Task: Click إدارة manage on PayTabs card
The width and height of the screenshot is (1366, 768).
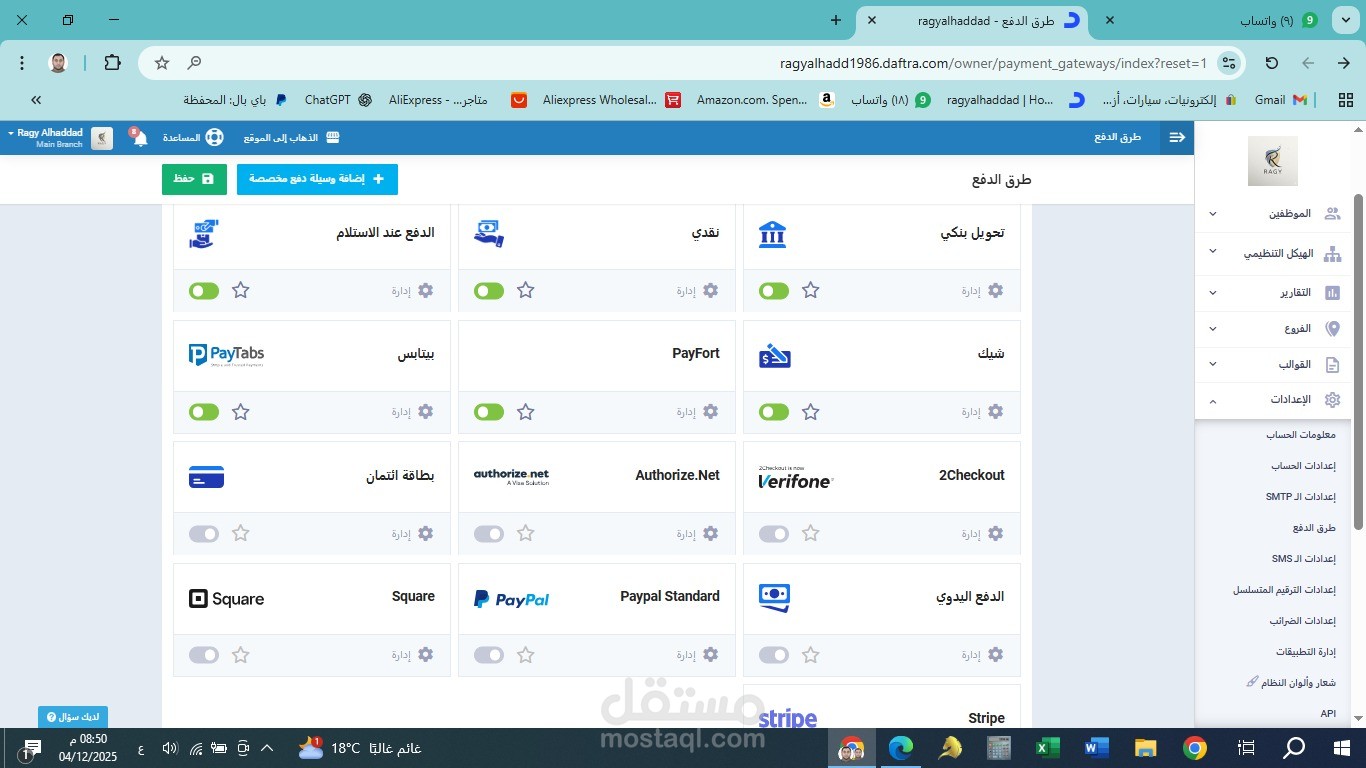Action: (412, 412)
